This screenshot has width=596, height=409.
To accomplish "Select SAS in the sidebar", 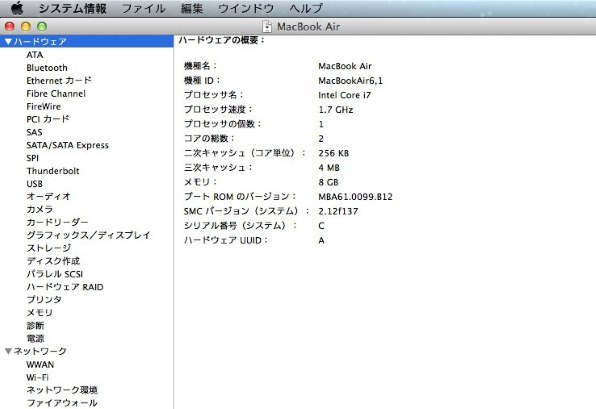I will [34, 132].
